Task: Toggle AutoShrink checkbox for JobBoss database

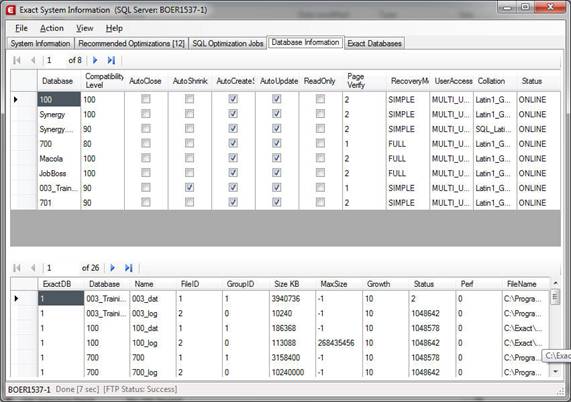Action: point(189,173)
